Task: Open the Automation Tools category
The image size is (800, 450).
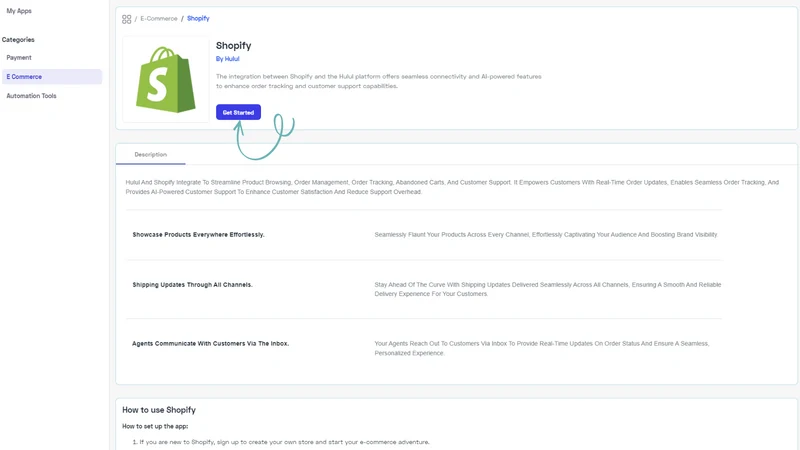Action: tap(32, 96)
